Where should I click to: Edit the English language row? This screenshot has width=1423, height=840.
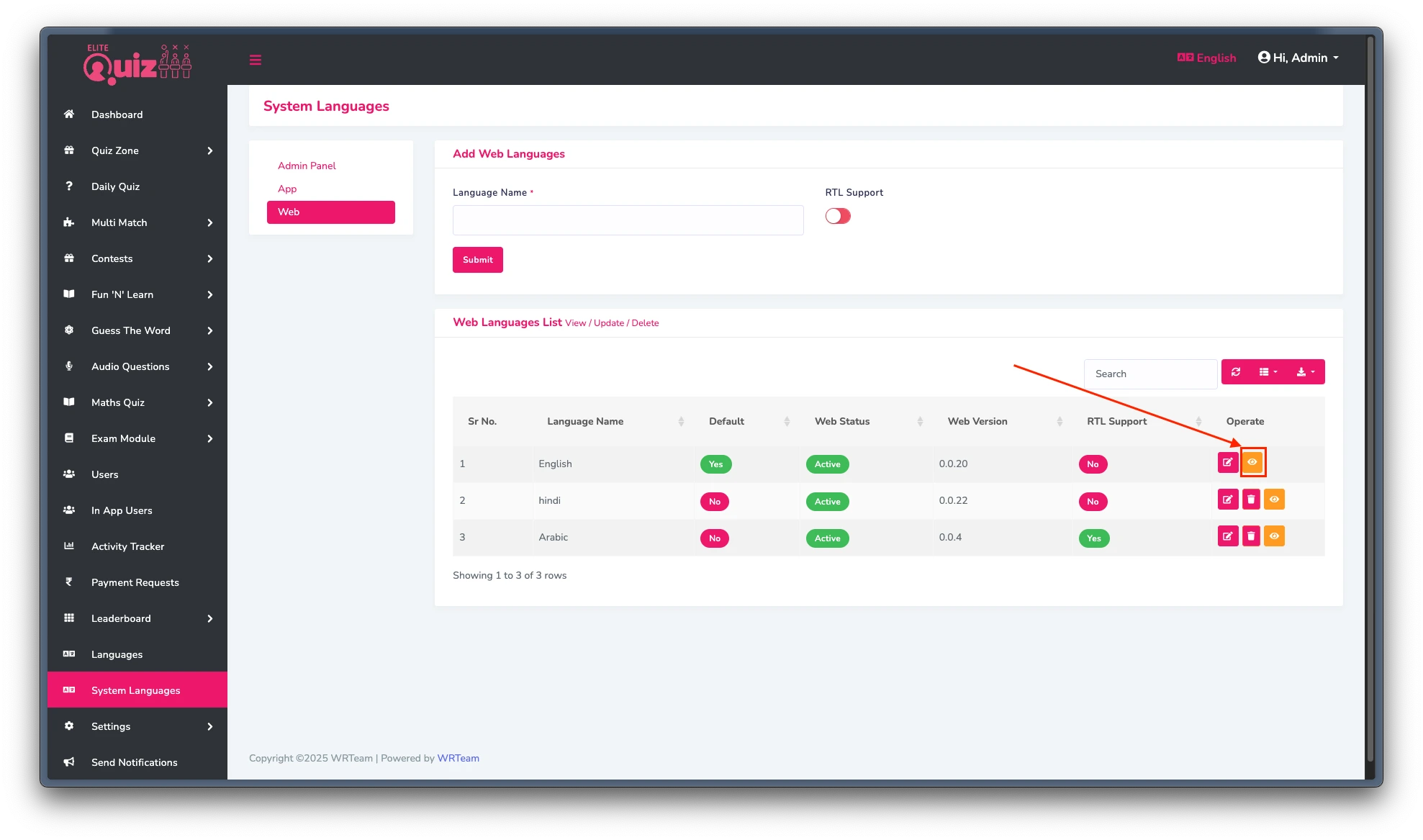[x=1227, y=463]
